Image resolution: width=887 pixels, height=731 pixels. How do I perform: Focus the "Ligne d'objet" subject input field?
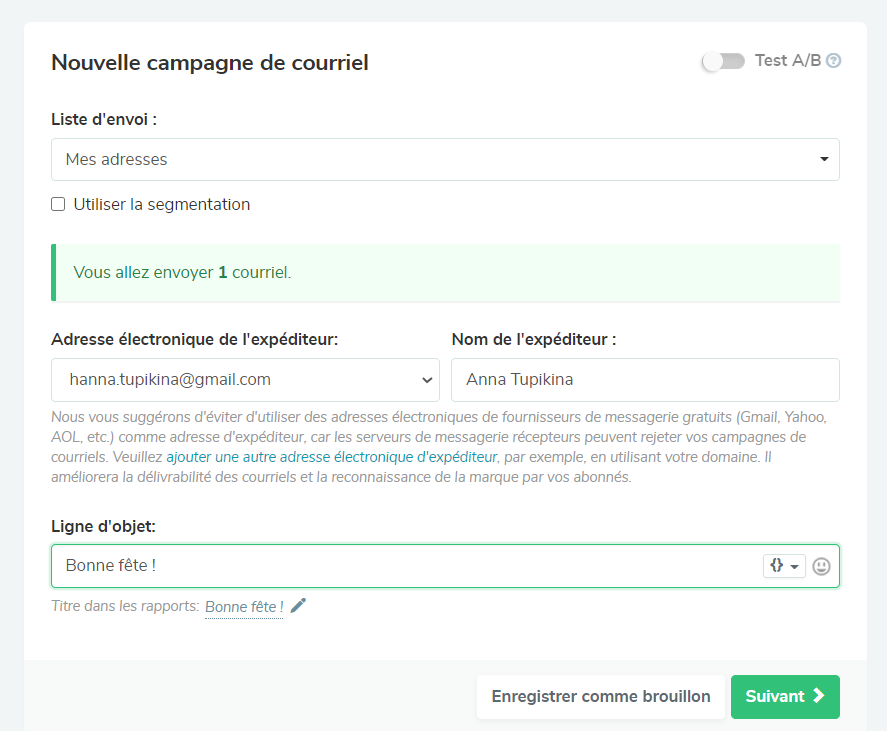coord(400,566)
